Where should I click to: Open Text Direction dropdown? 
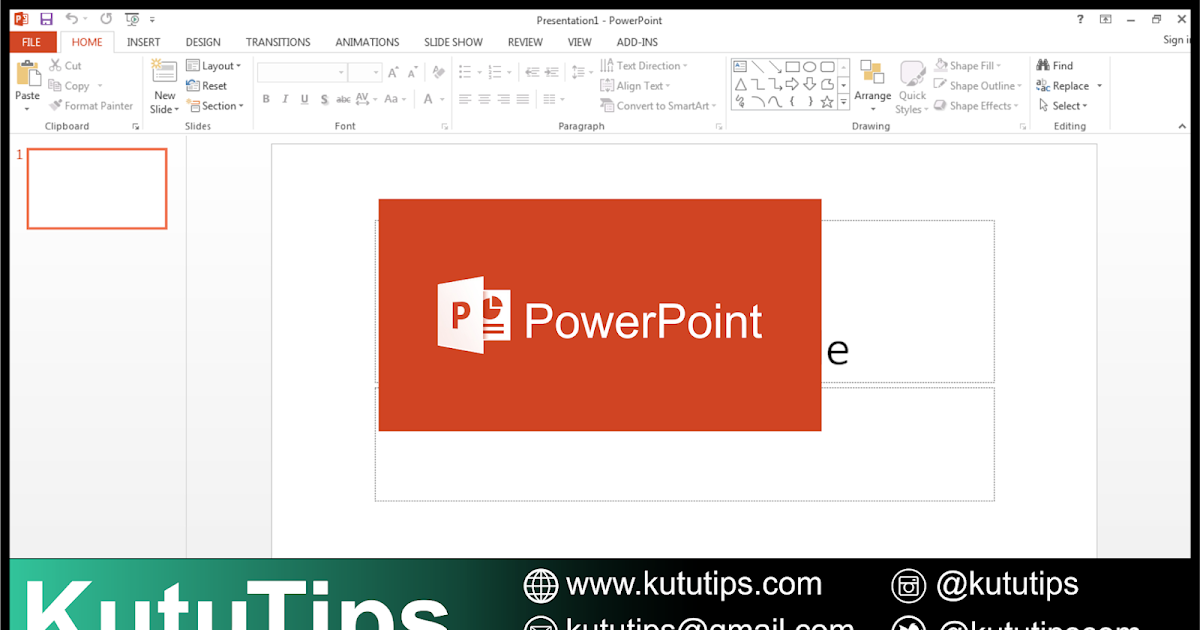point(645,66)
